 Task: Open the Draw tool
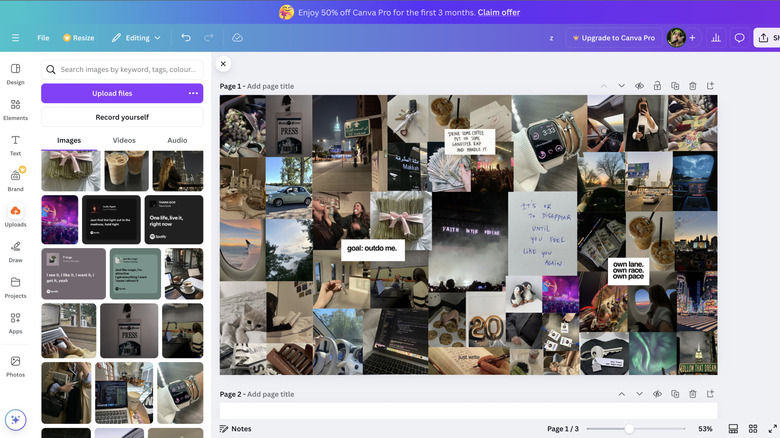15,252
